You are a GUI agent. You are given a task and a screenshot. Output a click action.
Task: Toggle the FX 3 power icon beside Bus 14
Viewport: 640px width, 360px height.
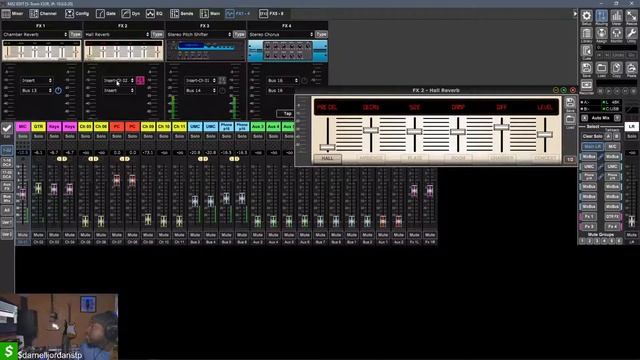pyautogui.click(x=222, y=90)
